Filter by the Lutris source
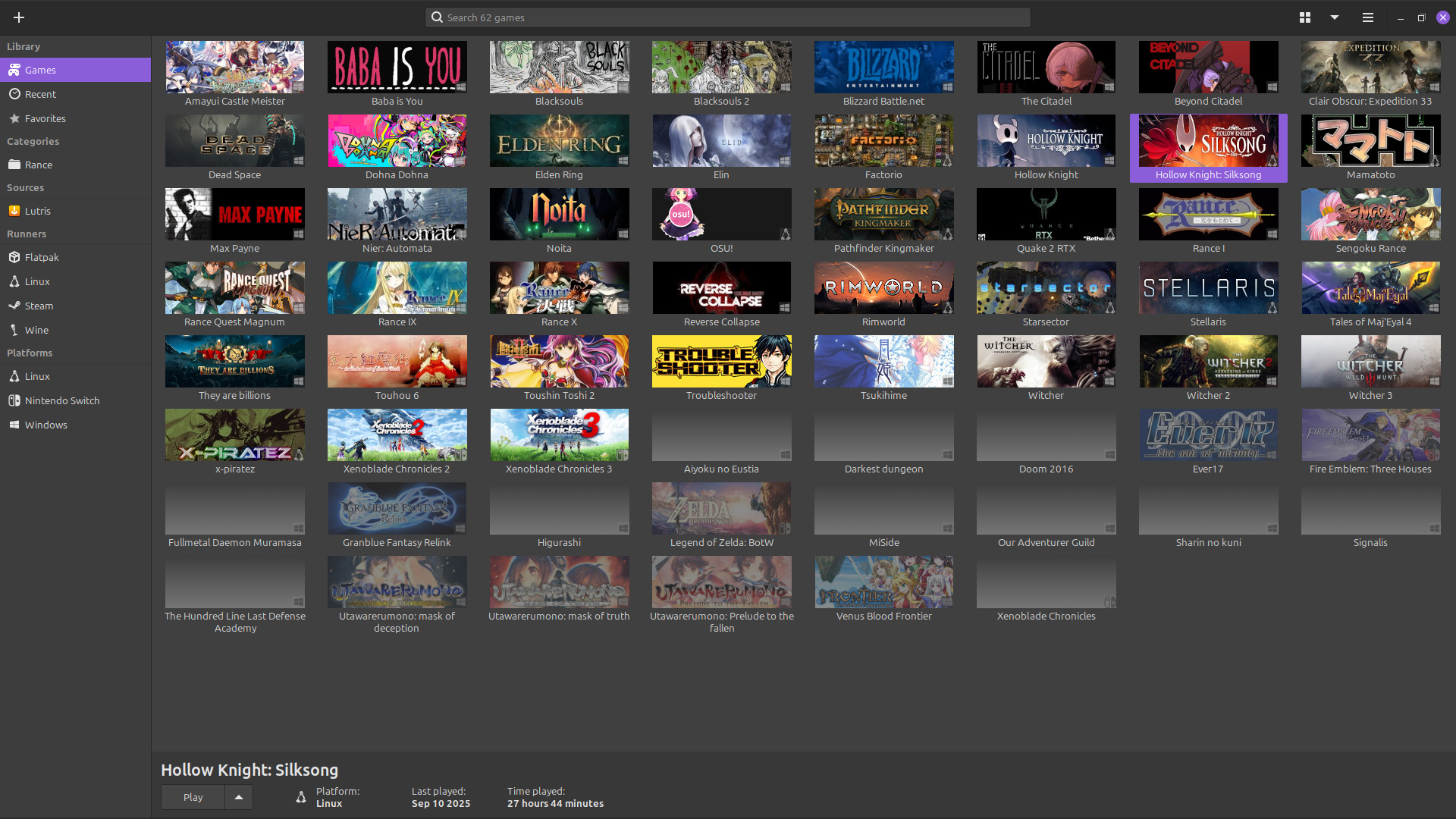The height and width of the screenshot is (819, 1456). coord(37,211)
